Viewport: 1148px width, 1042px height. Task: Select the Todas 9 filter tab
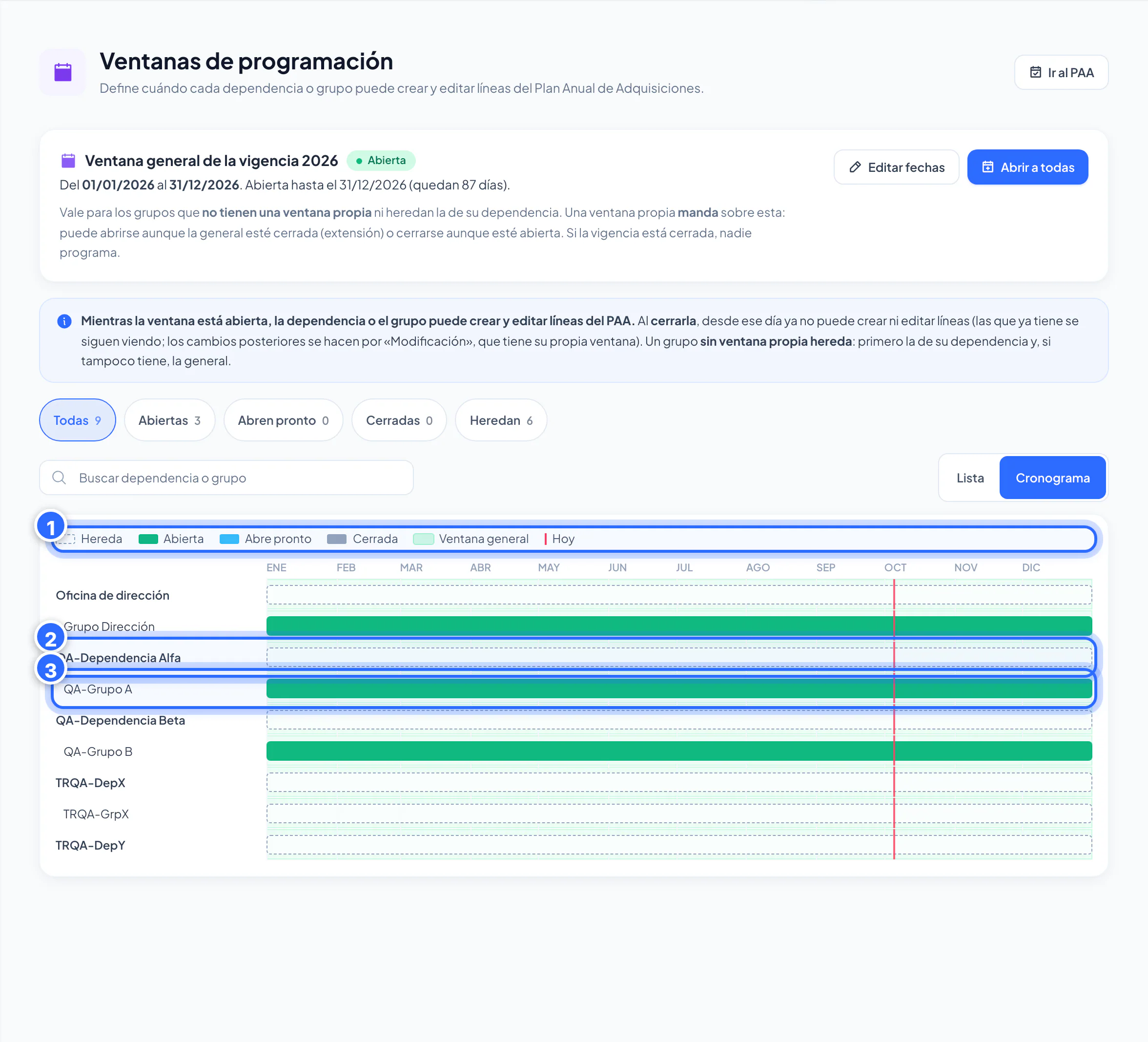[78, 420]
